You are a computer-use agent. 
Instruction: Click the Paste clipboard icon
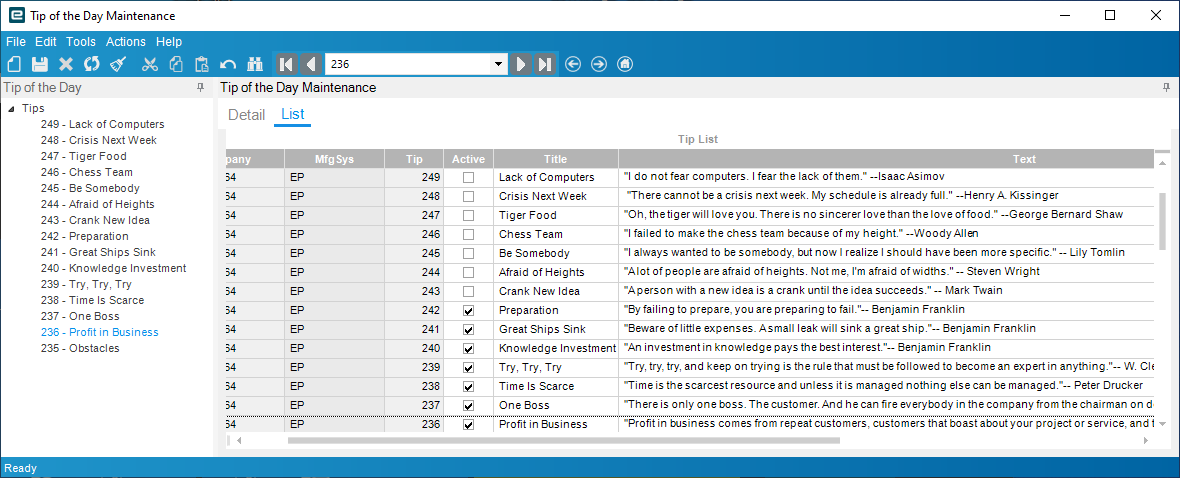click(201, 64)
